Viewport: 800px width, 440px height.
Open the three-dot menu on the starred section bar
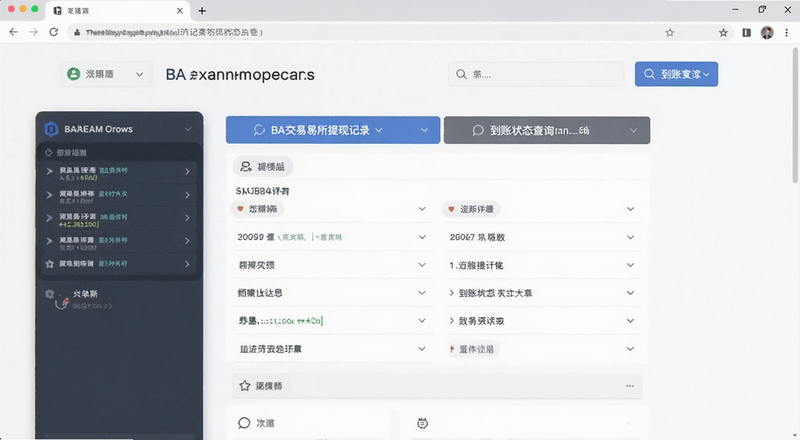coord(630,386)
